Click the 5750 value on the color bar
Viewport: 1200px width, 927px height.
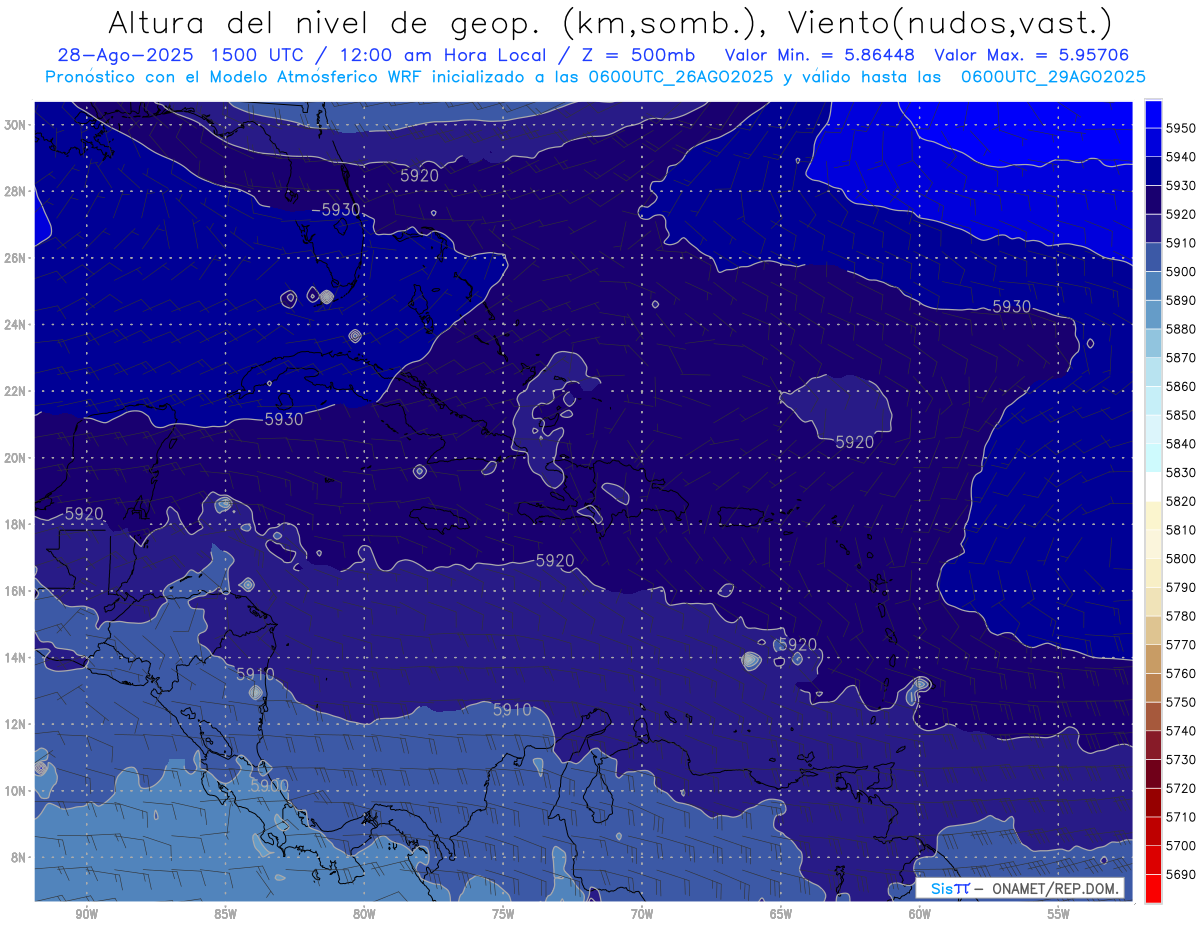click(x=1181, y=702)
